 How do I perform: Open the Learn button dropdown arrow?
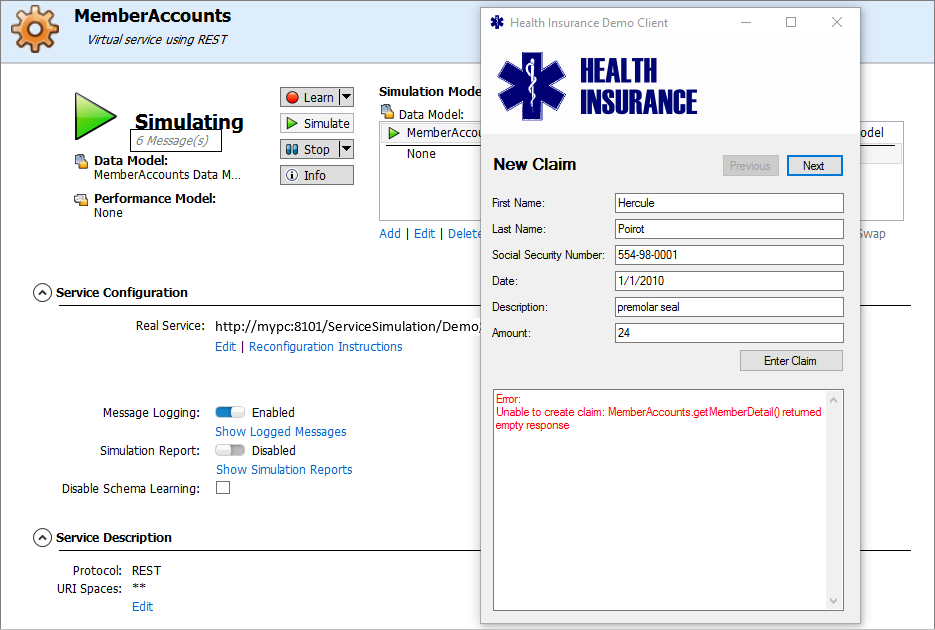click(346, 97)
